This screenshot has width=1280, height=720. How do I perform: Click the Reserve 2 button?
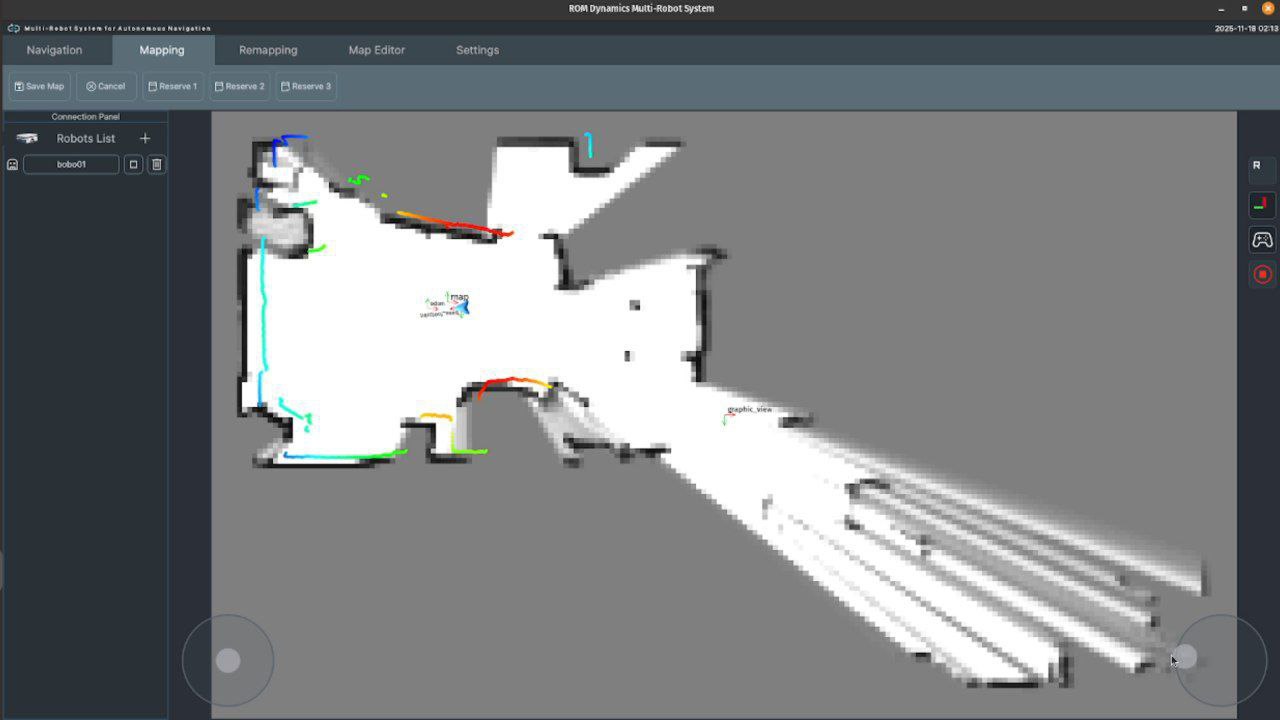(x=239, y=86)
